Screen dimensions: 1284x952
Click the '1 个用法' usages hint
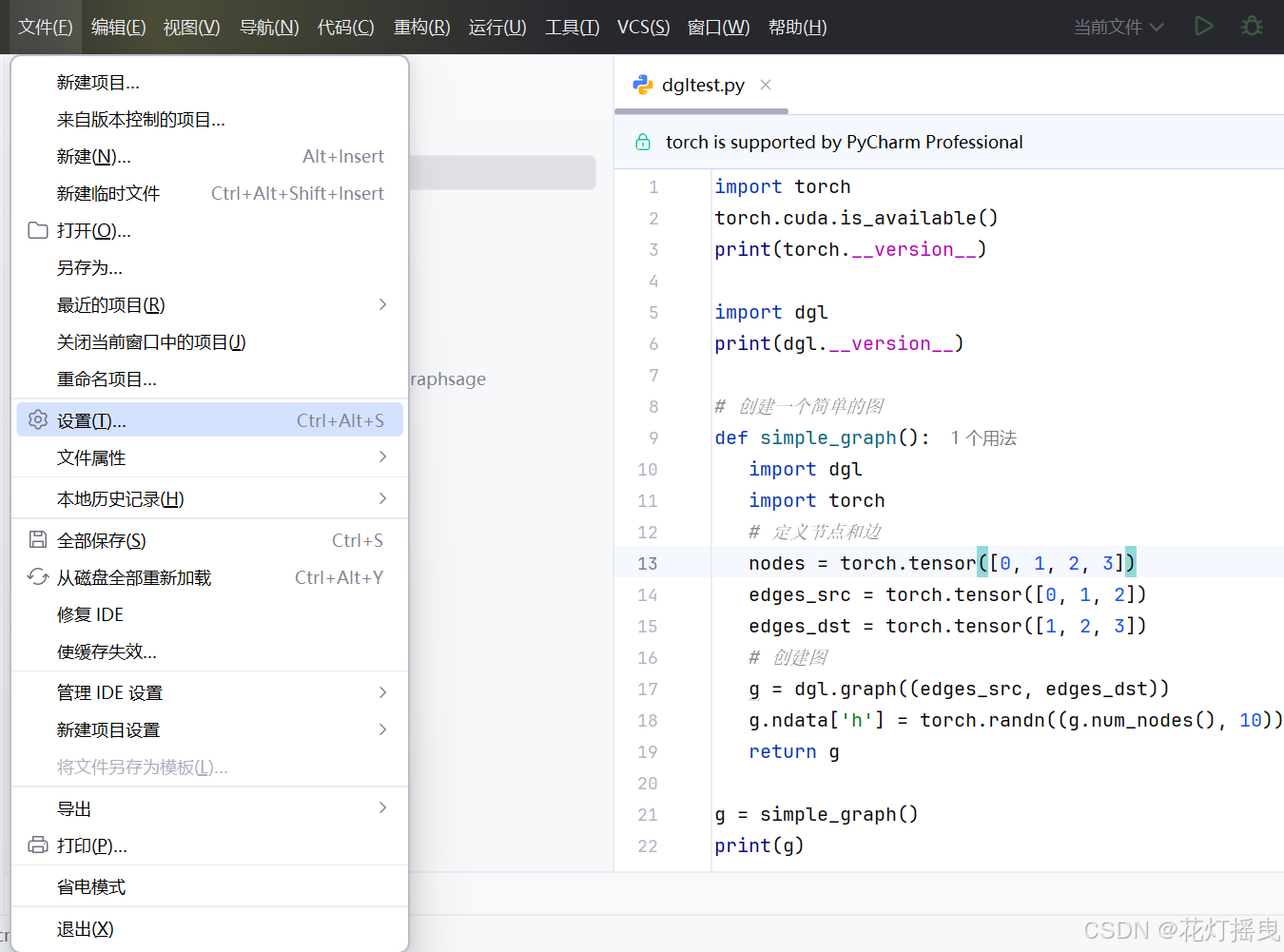[983, 437]
